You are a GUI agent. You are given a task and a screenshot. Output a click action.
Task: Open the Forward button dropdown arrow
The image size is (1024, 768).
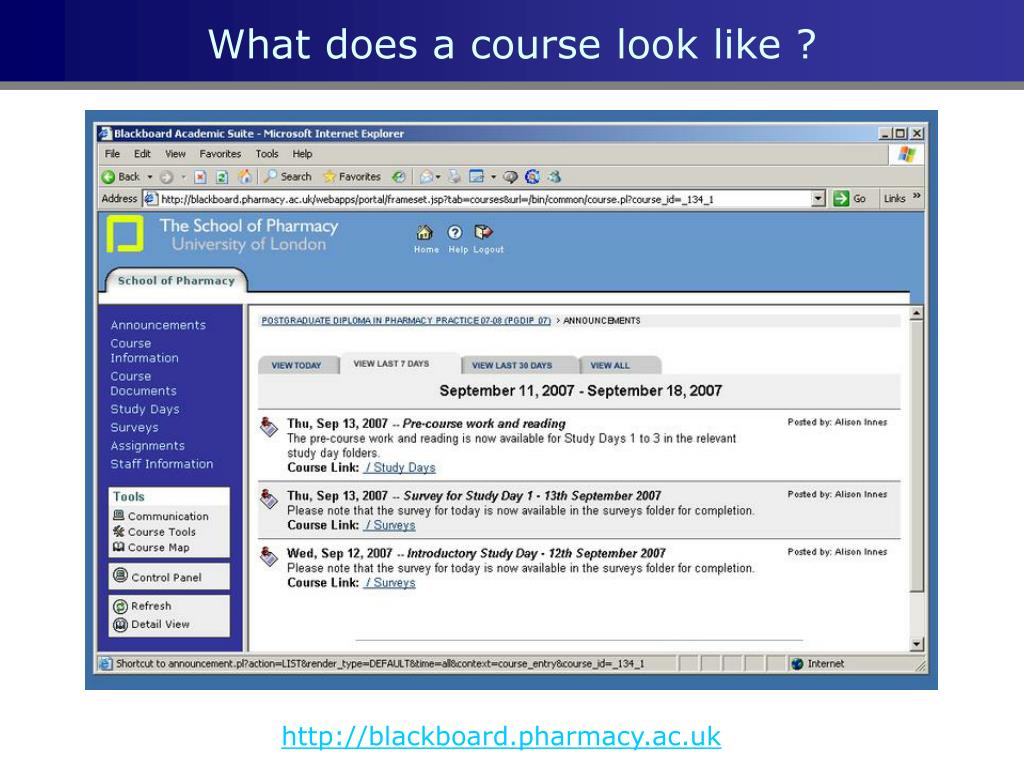point(184,177)
